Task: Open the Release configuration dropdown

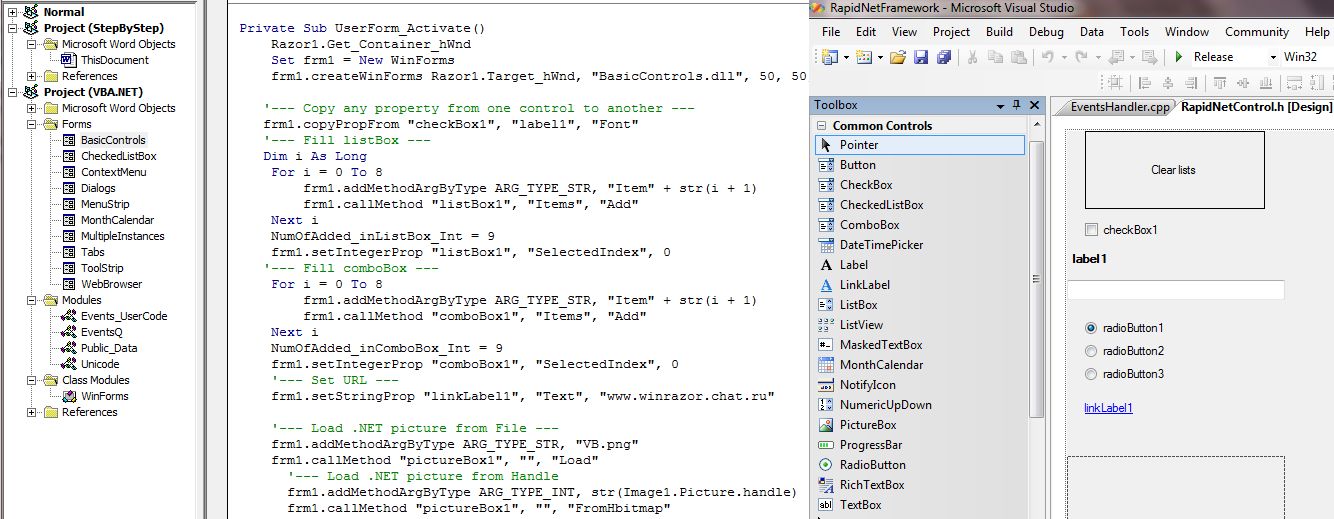Action: [x=1274, y=57]
